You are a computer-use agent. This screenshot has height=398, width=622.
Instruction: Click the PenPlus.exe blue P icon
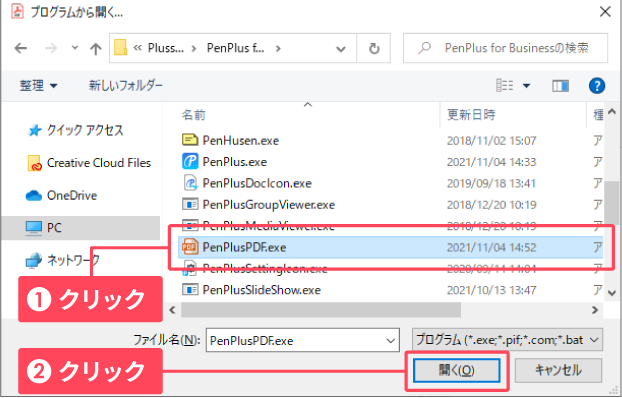point(190,161)
